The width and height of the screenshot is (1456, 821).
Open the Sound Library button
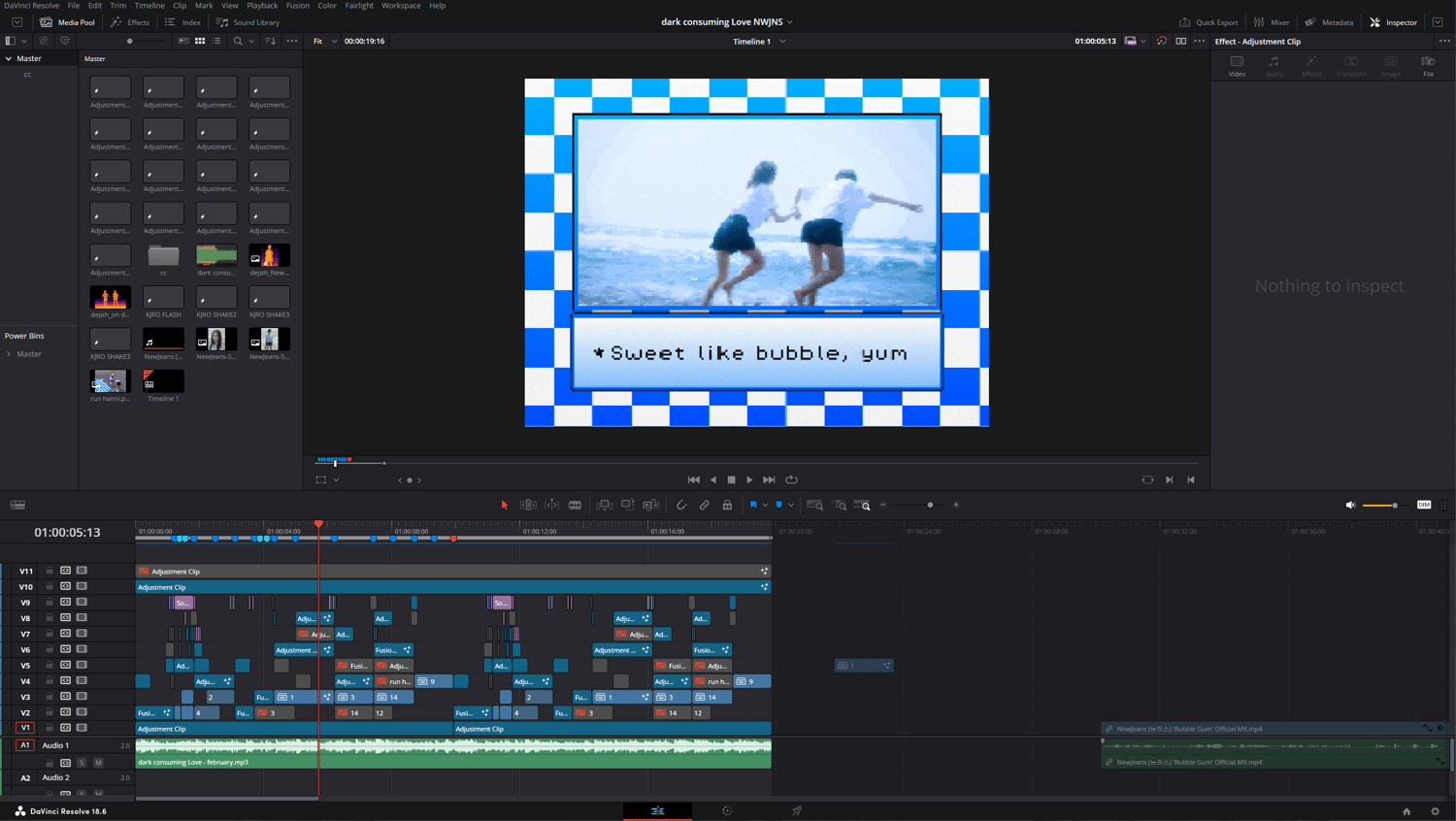[x=248, y=22]
